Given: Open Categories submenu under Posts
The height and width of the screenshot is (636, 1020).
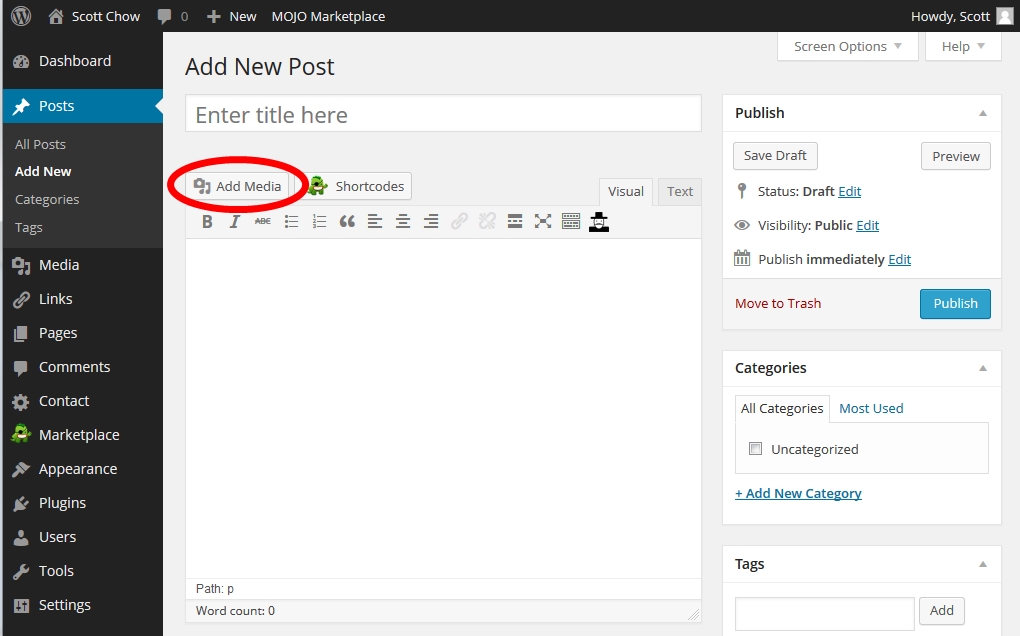Looking at the screenshot, I should pos(47,200).
